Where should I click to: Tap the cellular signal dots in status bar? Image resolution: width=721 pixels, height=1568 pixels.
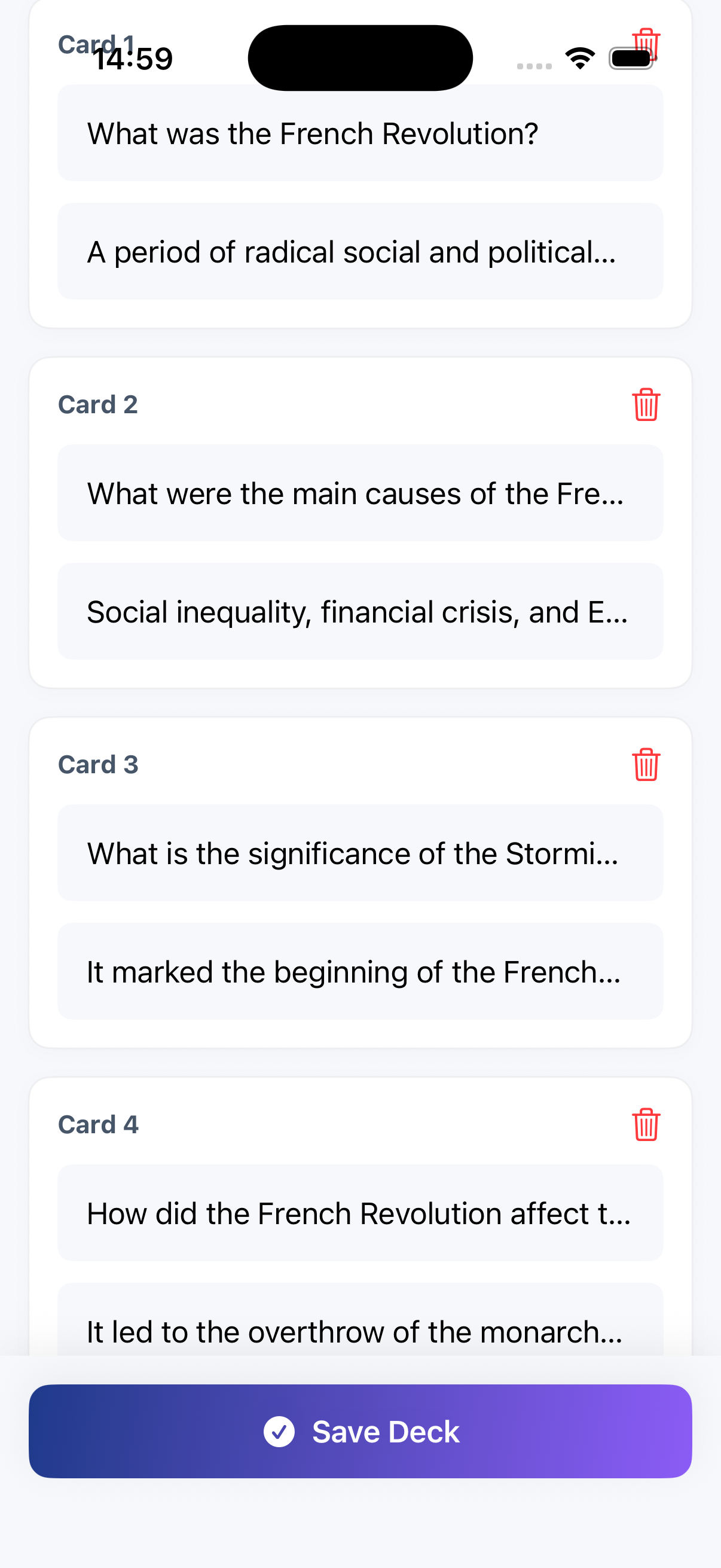[x=534, y=66]
